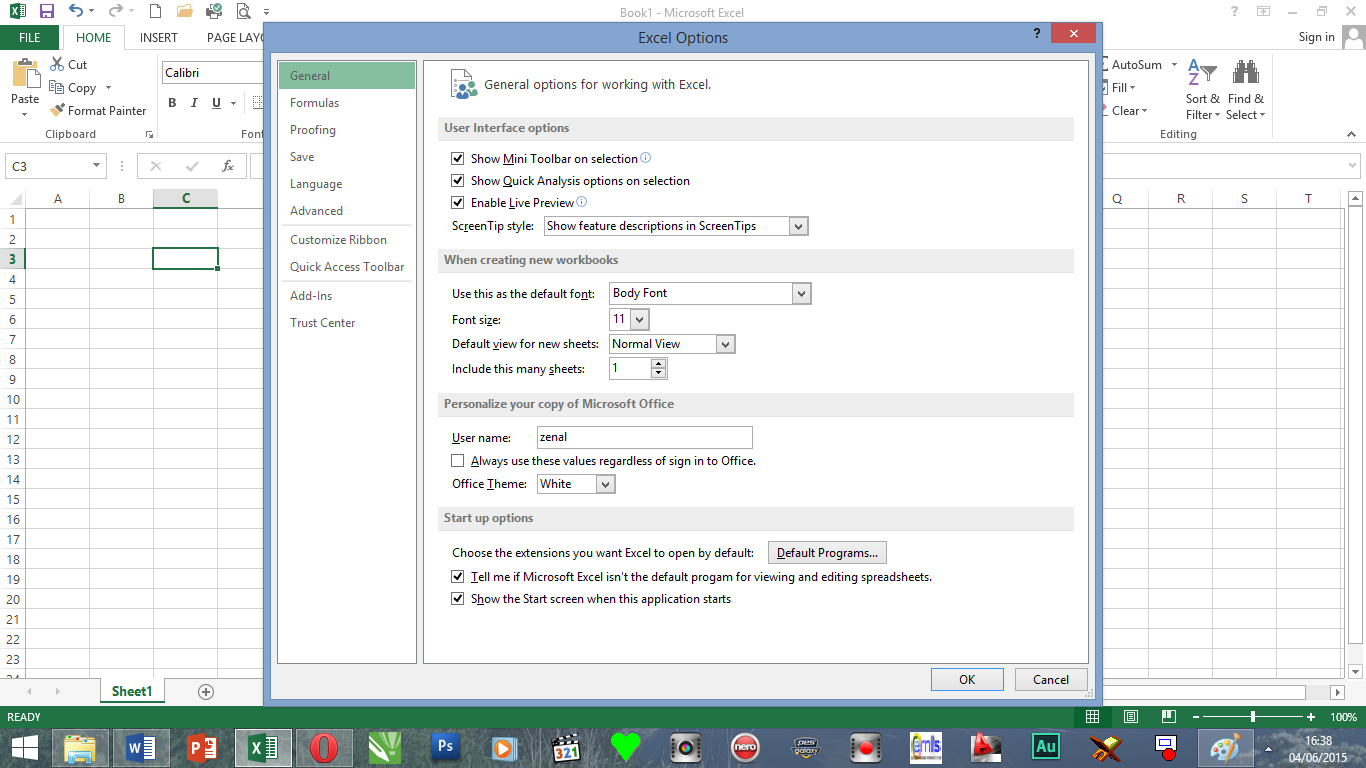Open PowerPoint from the taskbar
This screenshot has height=768, width=1366.
[x=203, y=746]
